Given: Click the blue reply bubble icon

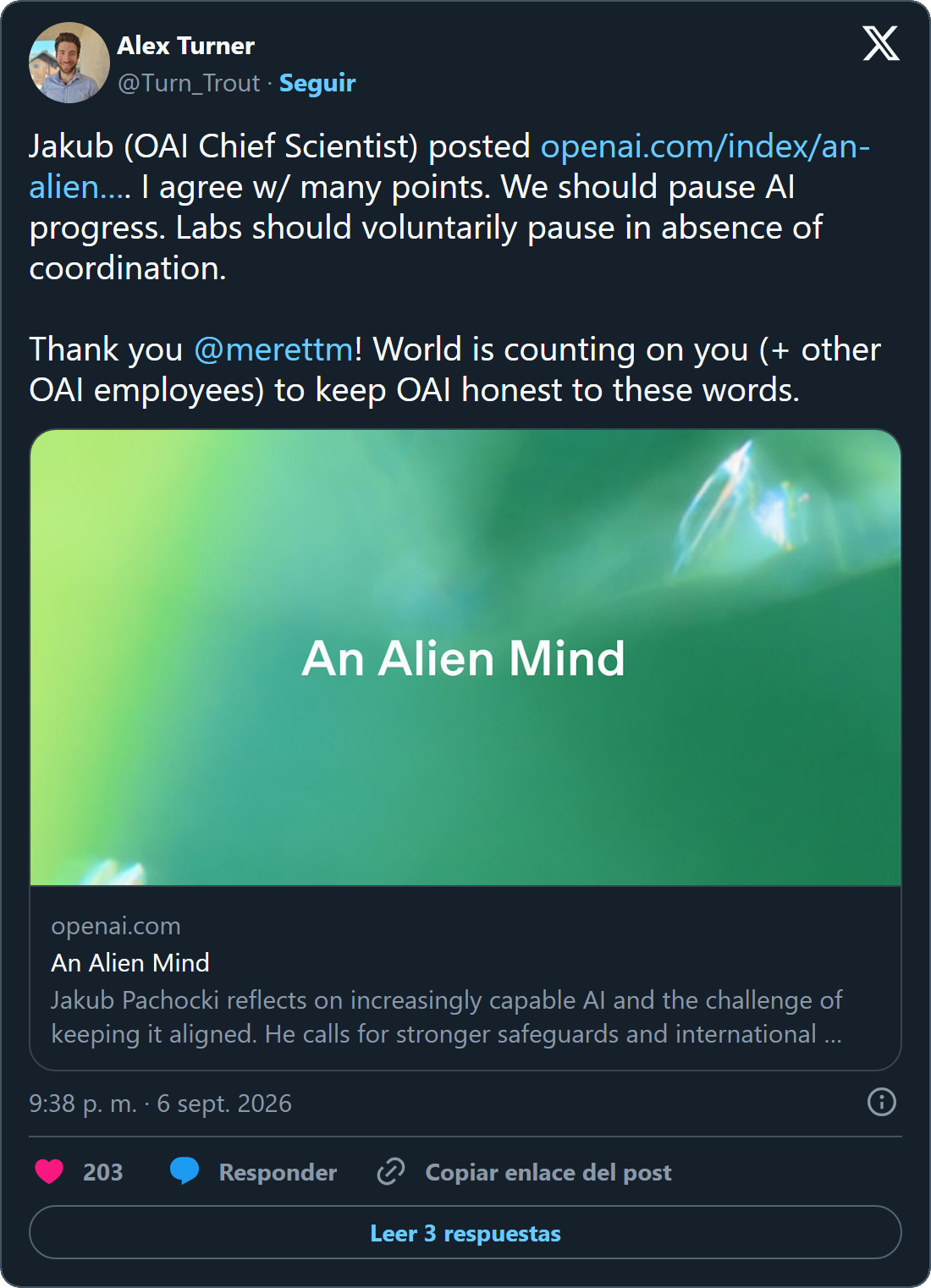Looking at the screenshot, I should (x=185, y=1171).
